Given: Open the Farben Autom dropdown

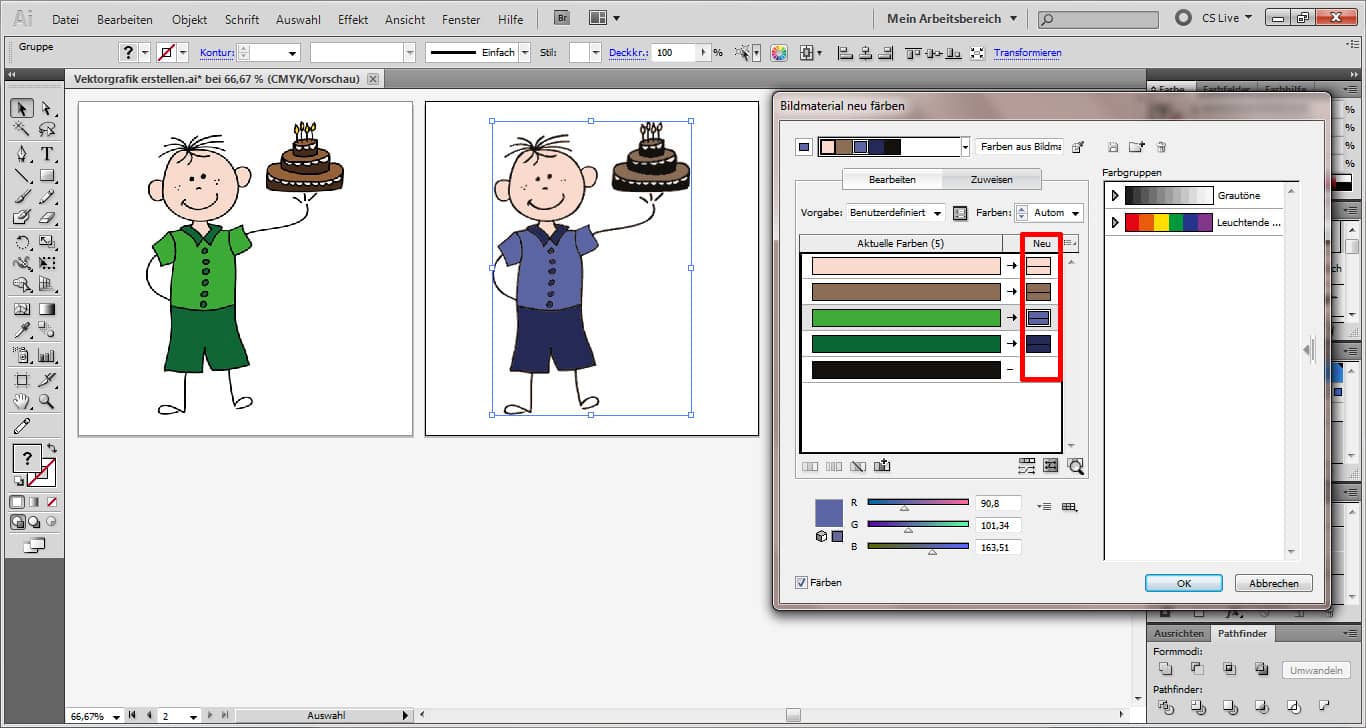Looking at the screenshot, I should click(1057, 212).
